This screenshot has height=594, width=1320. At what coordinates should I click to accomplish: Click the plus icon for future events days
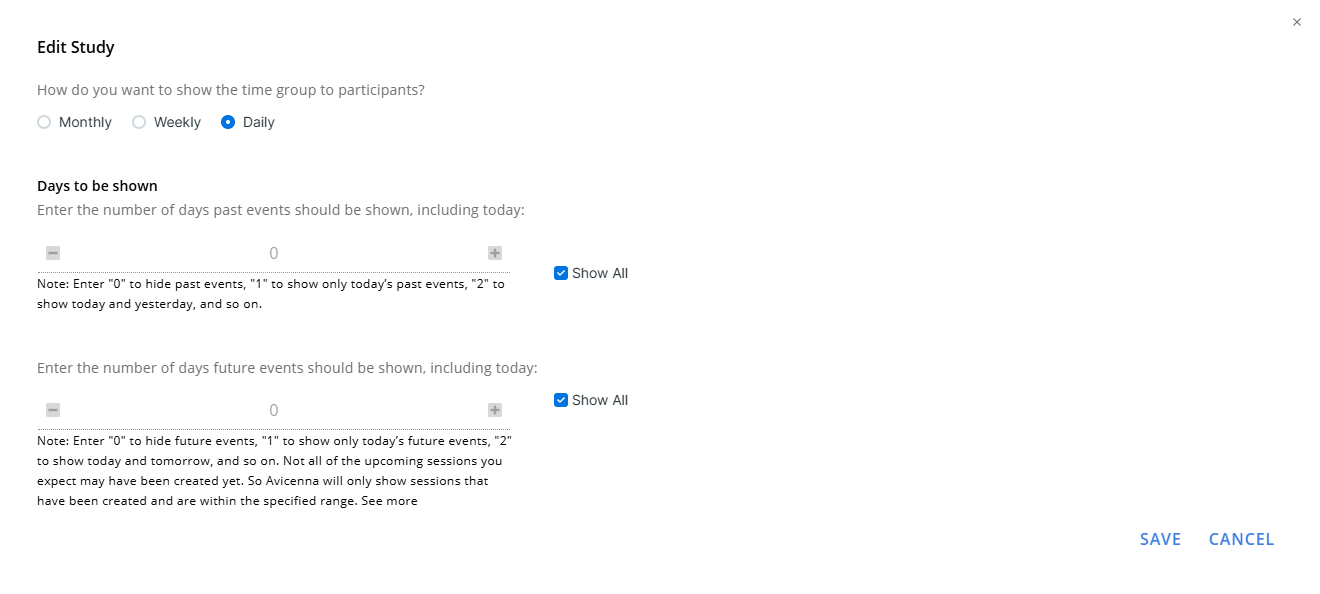tap(495, 410)
